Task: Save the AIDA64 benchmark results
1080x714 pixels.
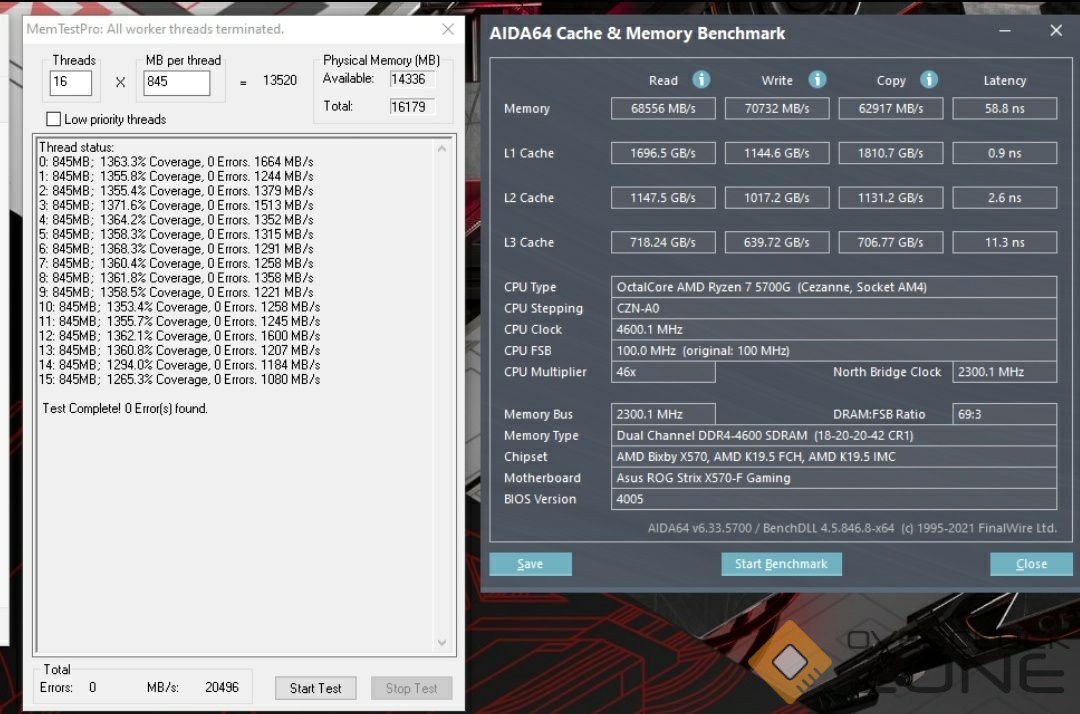Action: point(530,564)
